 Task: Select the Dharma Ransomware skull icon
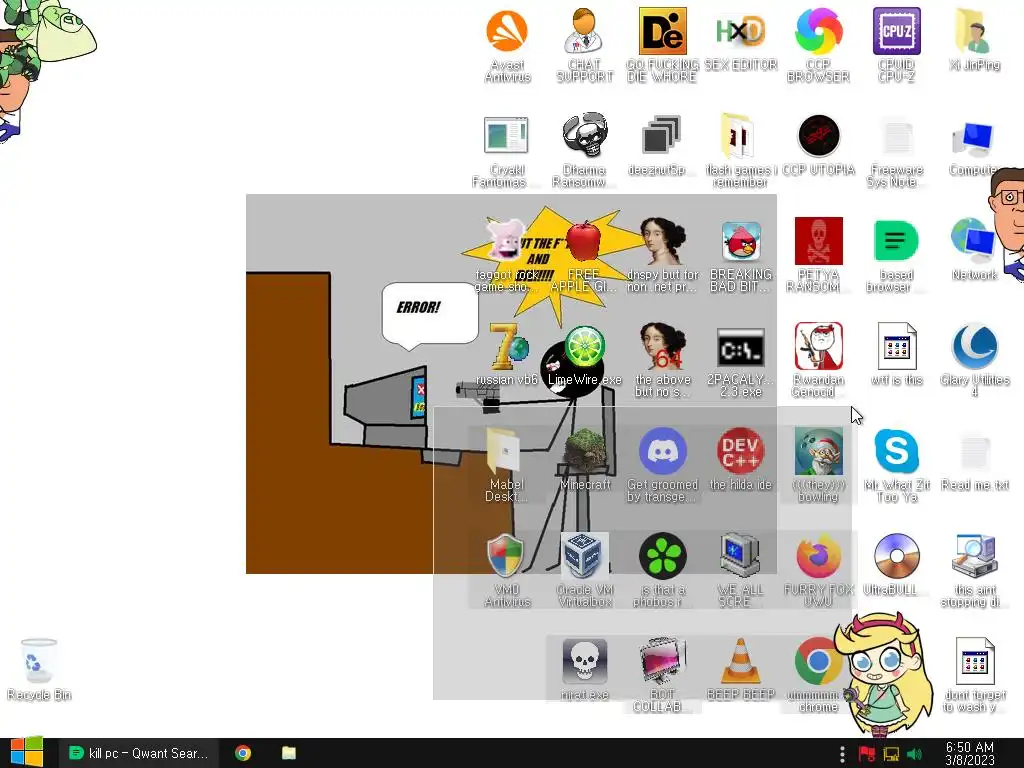pos(584,151)
